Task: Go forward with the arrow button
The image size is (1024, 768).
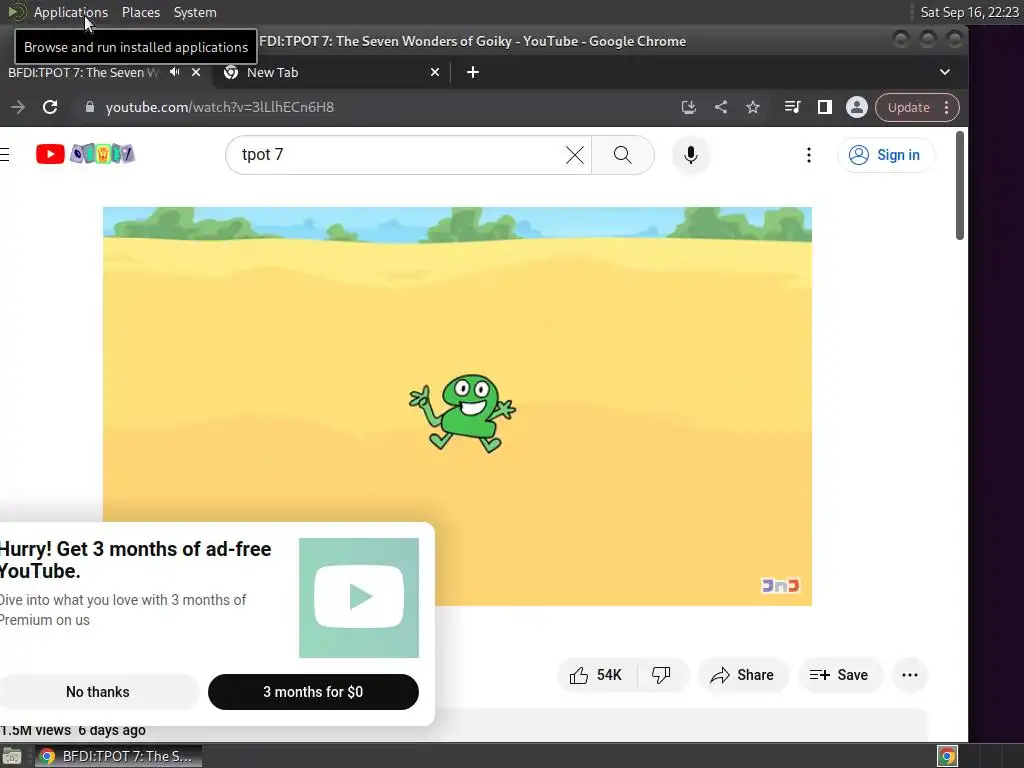Action: pos(18,107)
